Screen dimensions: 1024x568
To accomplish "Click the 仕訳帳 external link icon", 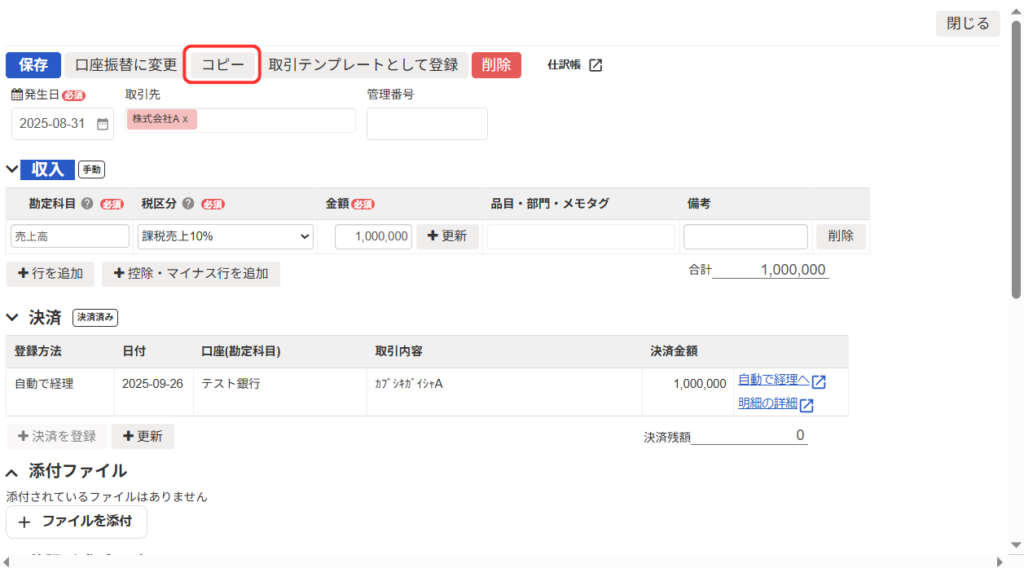I will click(595, 65).
